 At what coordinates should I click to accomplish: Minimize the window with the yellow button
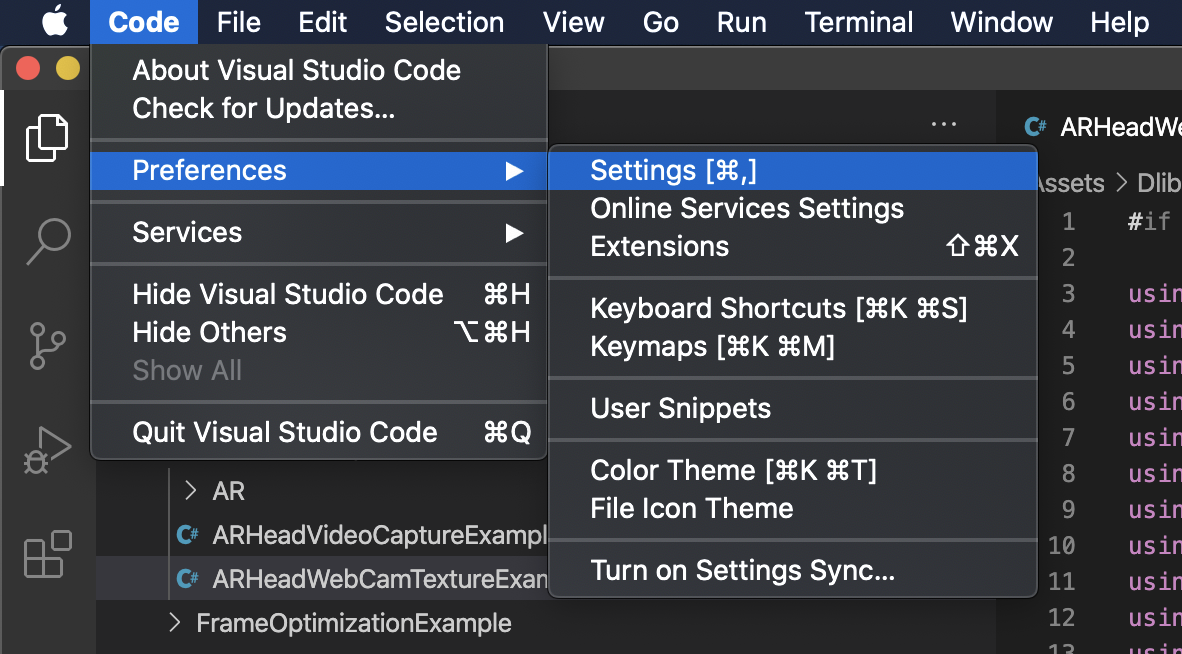[68, 69]
